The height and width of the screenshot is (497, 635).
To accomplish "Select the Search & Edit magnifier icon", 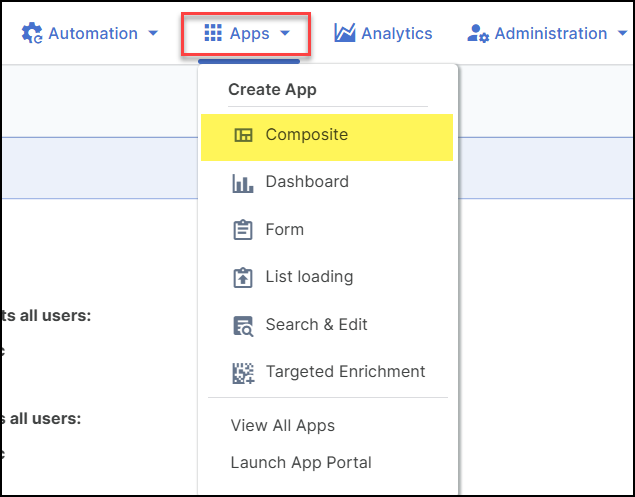I will 243,325.
